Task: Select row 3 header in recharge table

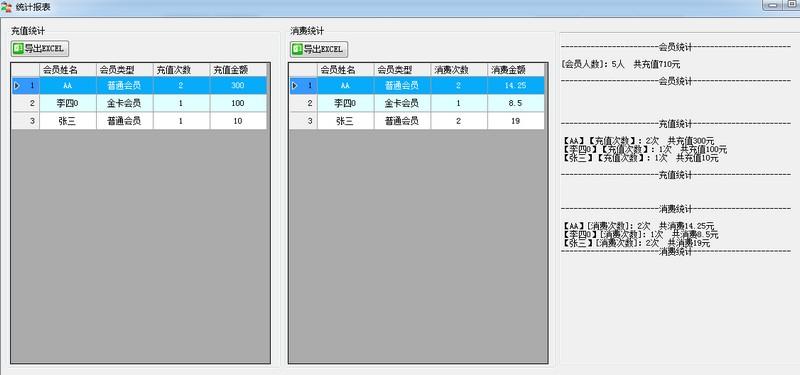Action: (26, 121)
